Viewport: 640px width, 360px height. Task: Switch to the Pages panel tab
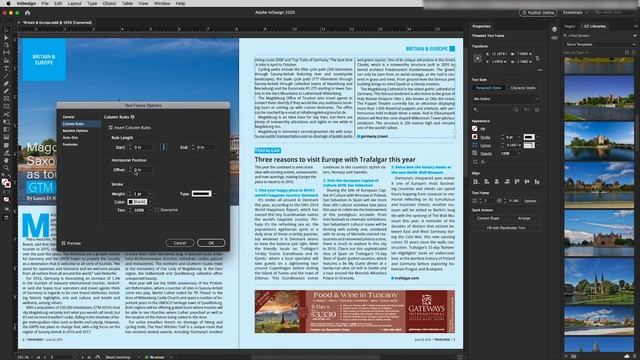569,26
